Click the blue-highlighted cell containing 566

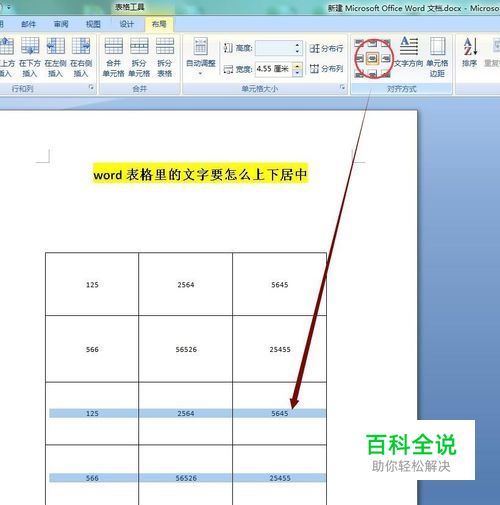(x=92, y=478)
